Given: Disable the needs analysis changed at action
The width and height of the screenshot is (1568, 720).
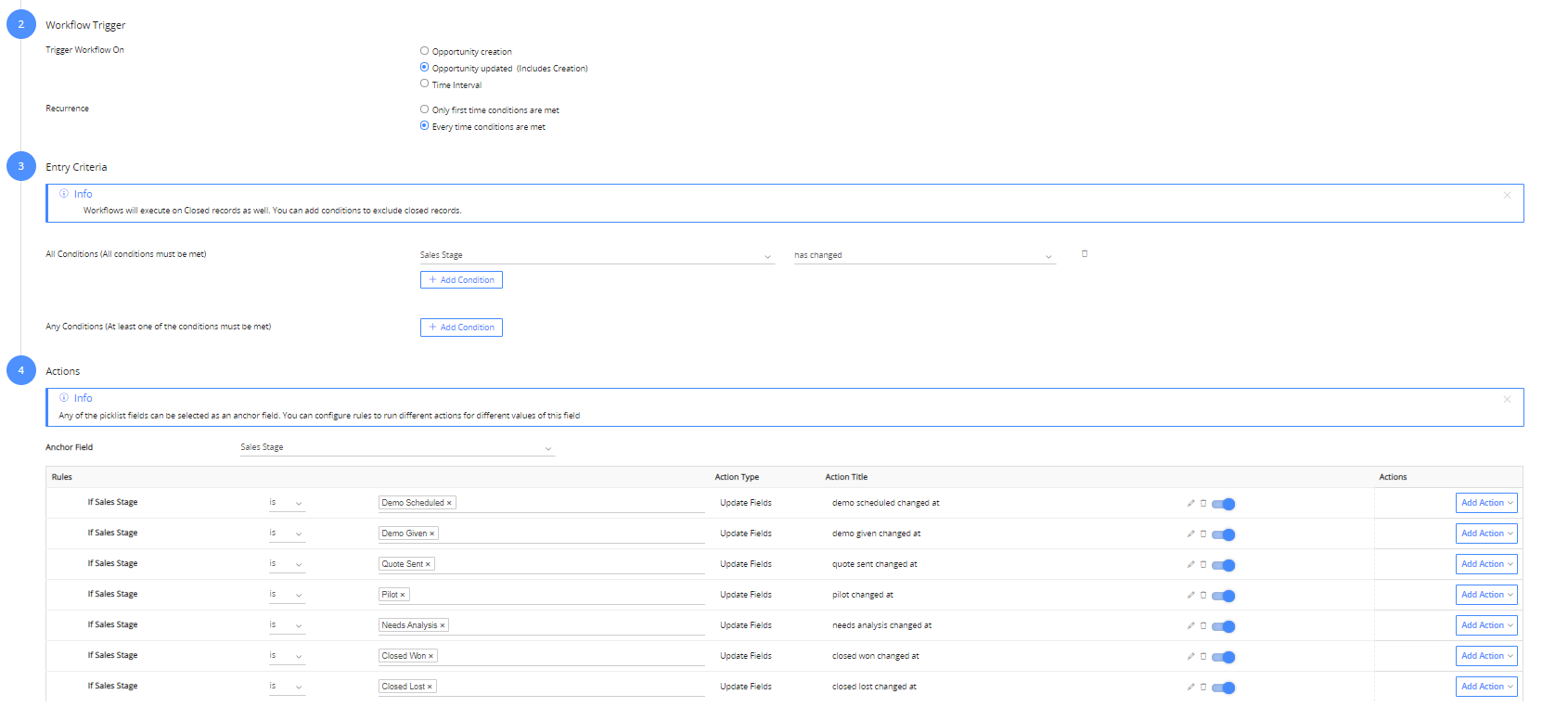Looking at the screenshot, I should [1224, 626].
